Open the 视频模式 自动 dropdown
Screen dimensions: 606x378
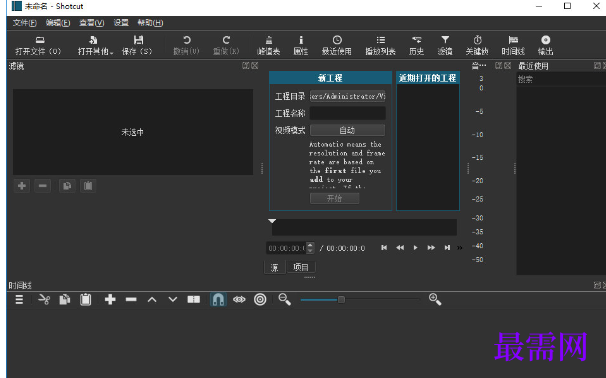pos(347,130)
